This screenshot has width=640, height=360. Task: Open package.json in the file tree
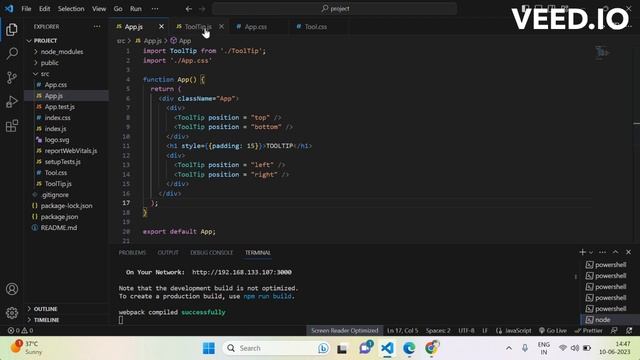point(59,217)
